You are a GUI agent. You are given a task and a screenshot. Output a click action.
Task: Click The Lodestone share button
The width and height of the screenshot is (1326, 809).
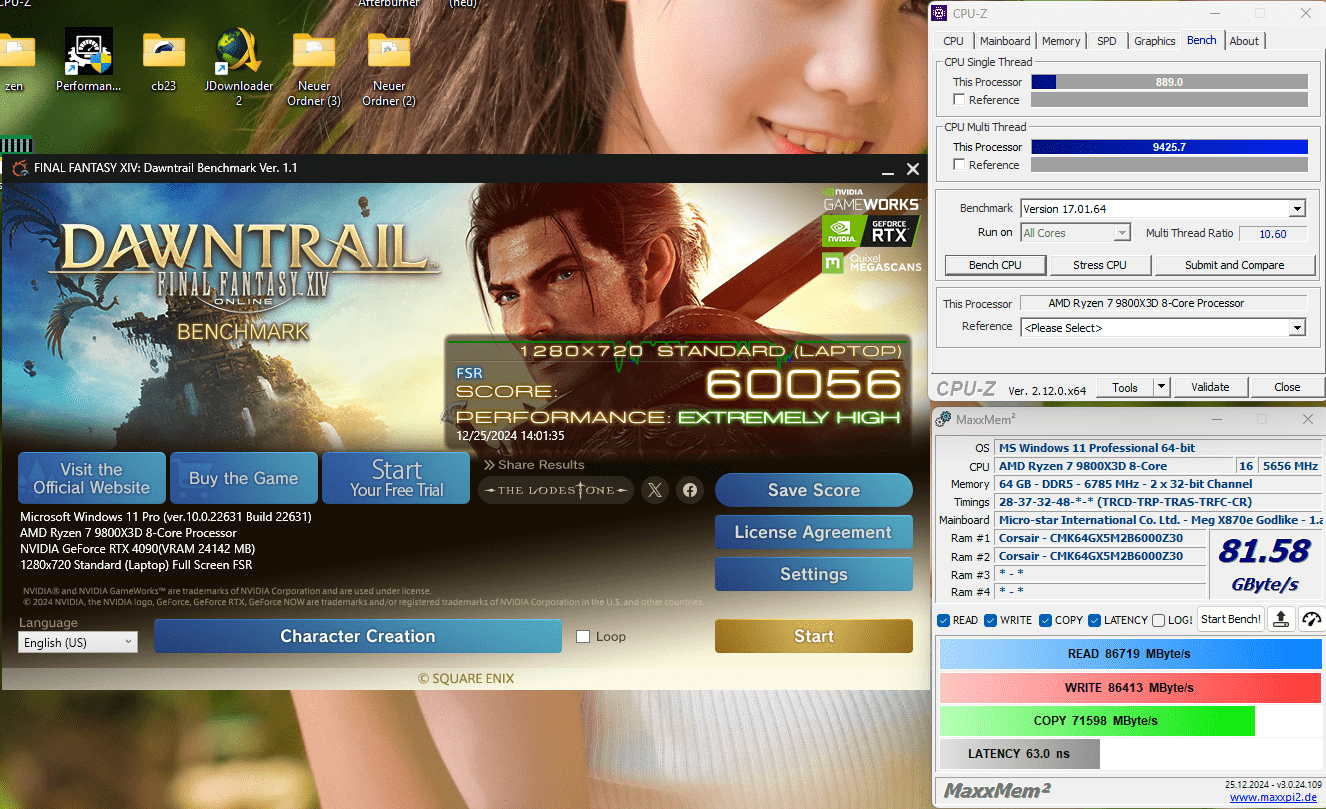[556, 489]
